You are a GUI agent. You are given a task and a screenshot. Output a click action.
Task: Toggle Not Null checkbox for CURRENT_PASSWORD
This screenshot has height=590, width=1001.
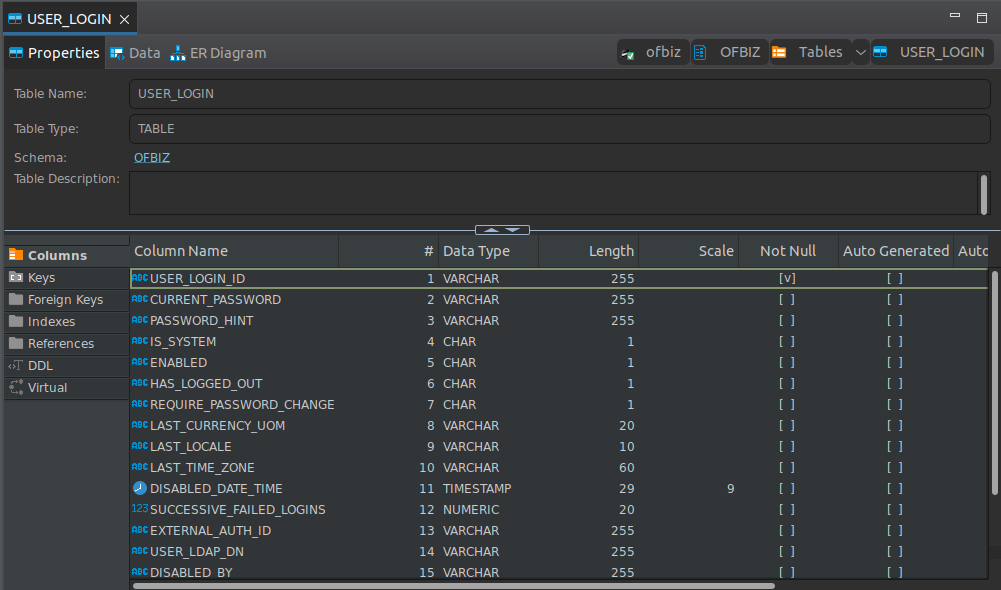click(787, 300)
